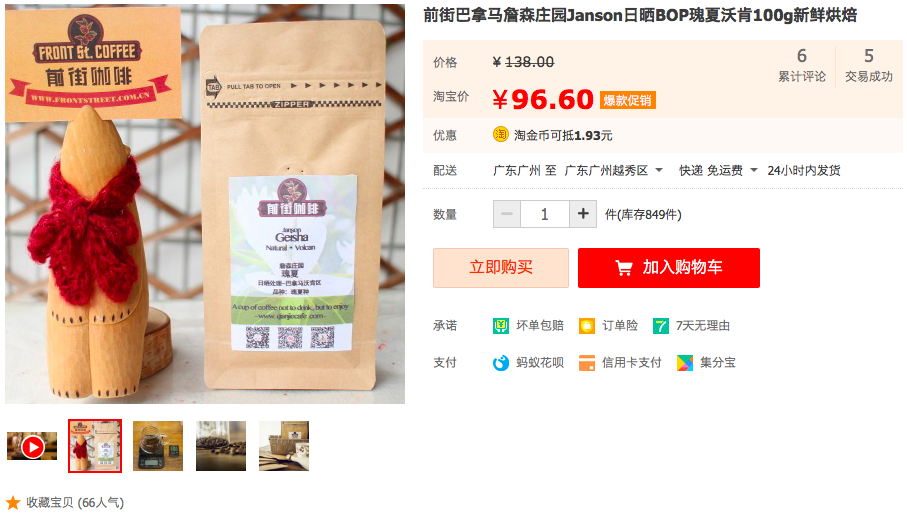Click the quantity input field
Image resolution: width=907 pixels, height=513 pixels.
(545, 214)
